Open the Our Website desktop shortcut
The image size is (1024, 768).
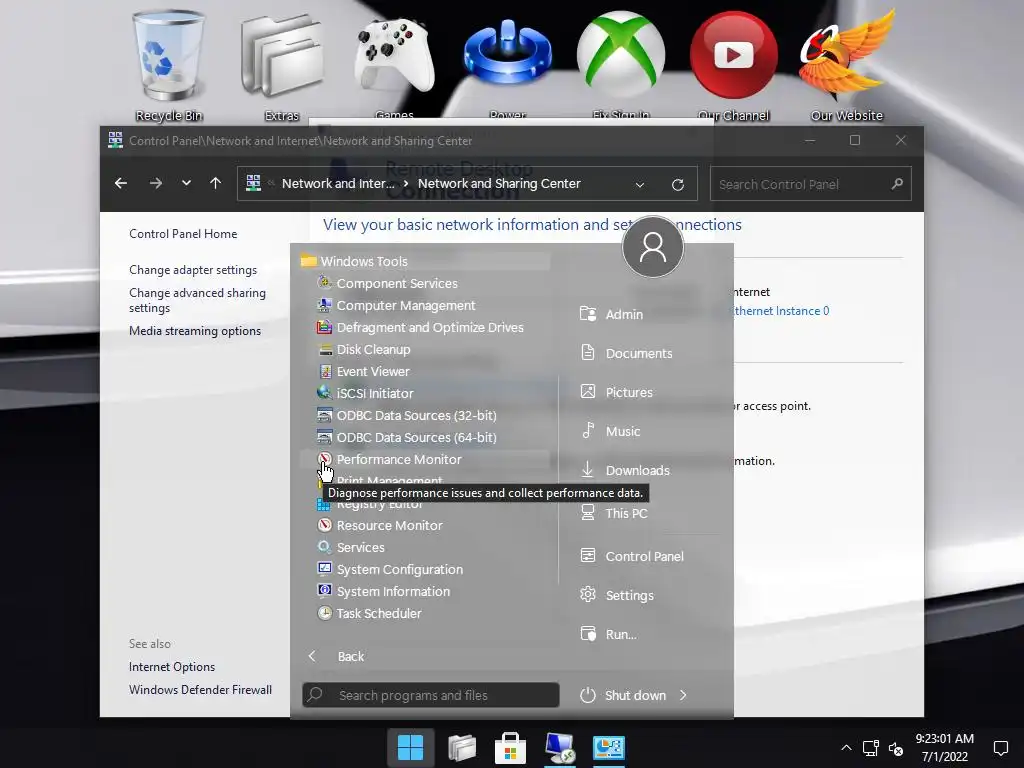click(846, 65)
